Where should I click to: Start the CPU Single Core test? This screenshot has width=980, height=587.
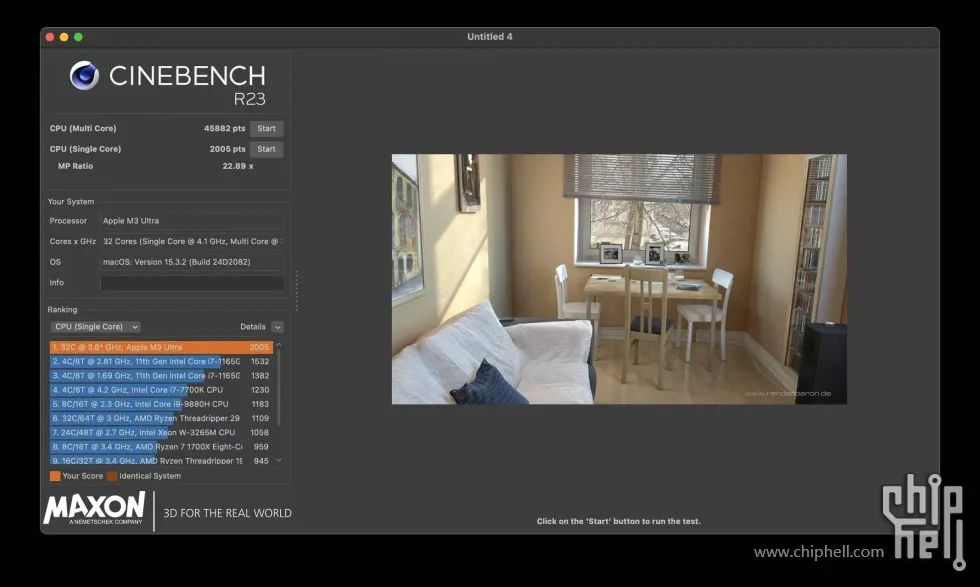pos(266,149)
